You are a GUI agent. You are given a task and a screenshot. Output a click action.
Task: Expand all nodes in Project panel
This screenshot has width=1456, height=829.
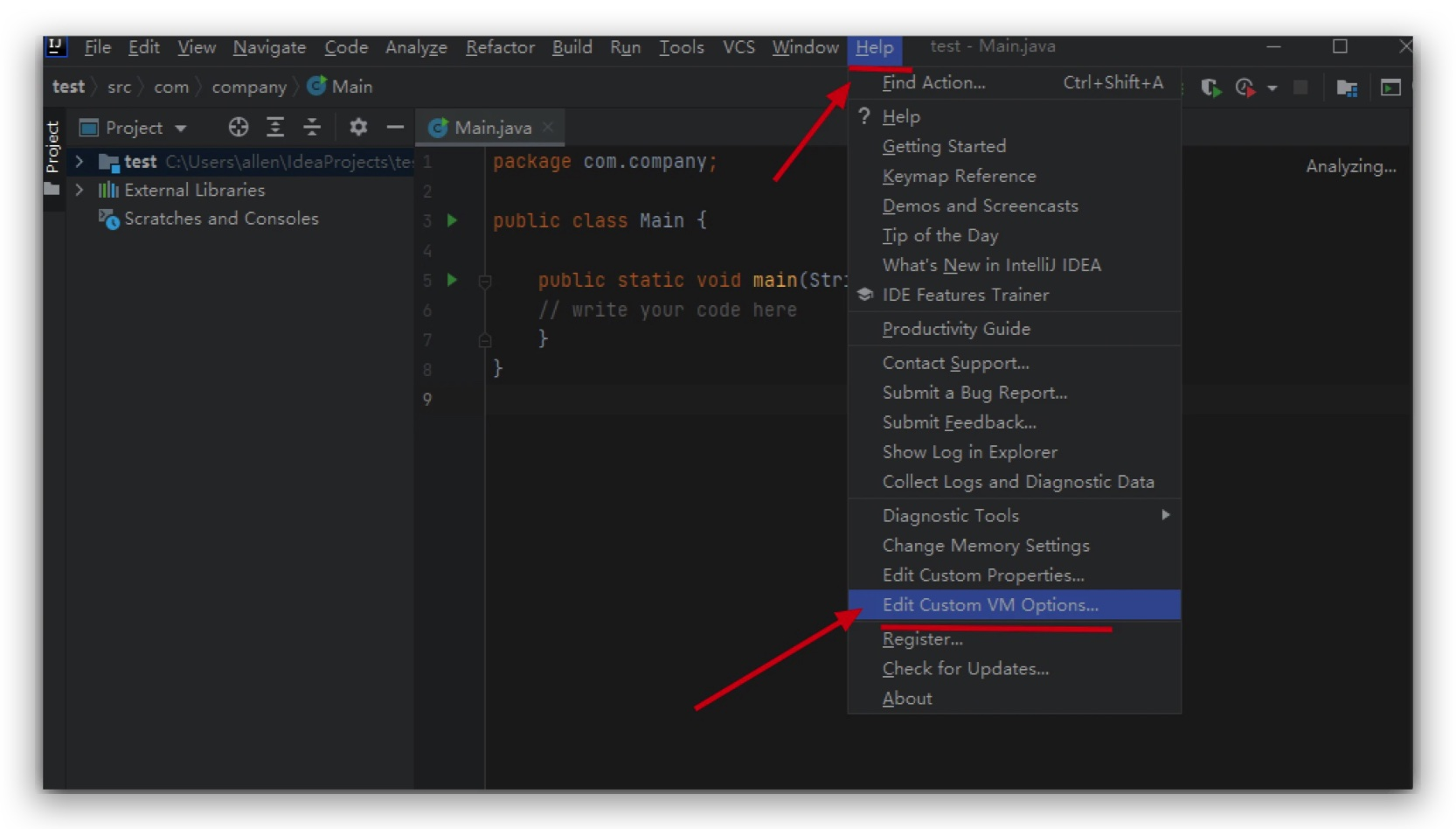(x=275, y=128)
